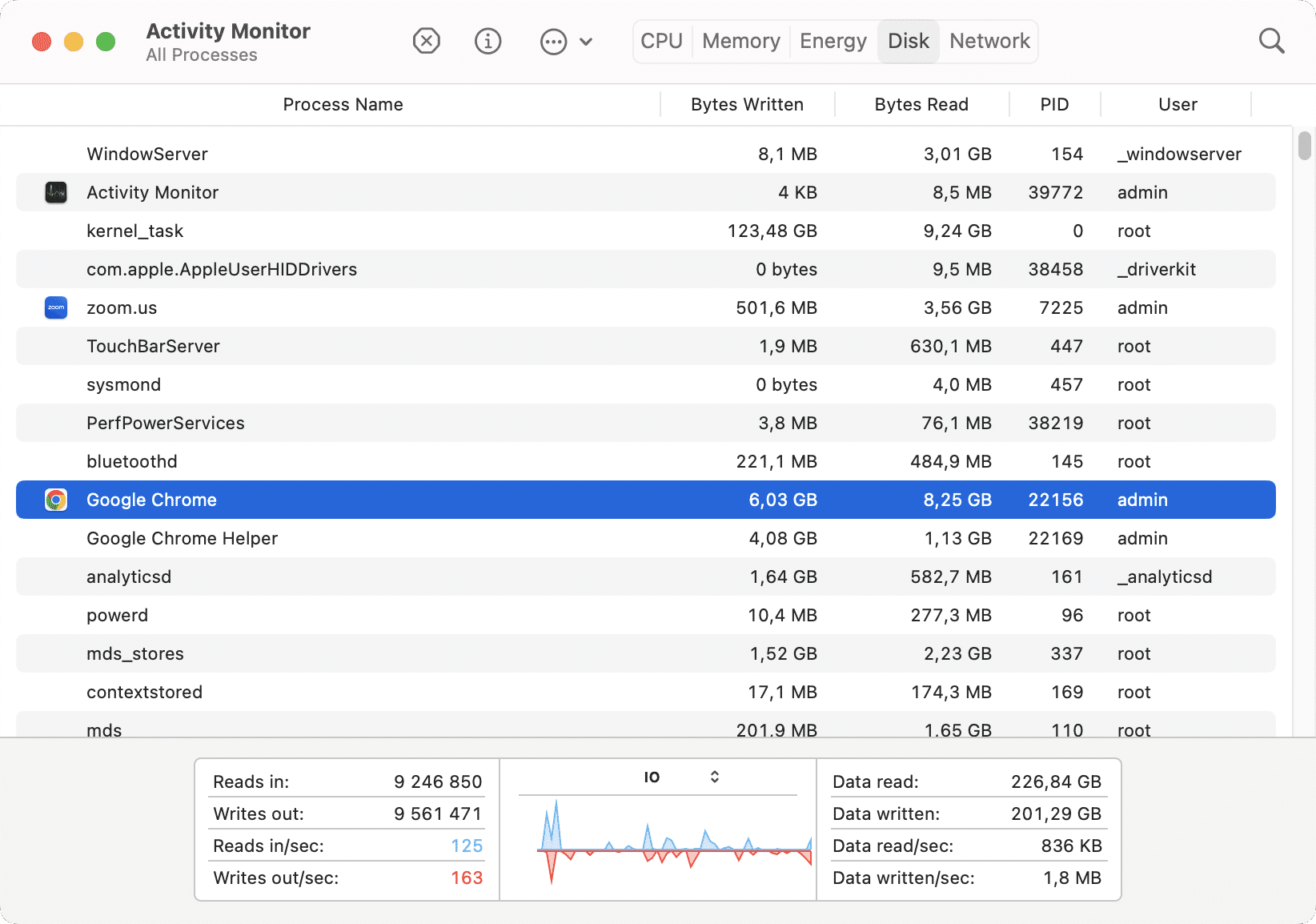Open the inspect process info icon
Image resolution: width=1316 pixels, height=924 pixels.
[487, 41]
